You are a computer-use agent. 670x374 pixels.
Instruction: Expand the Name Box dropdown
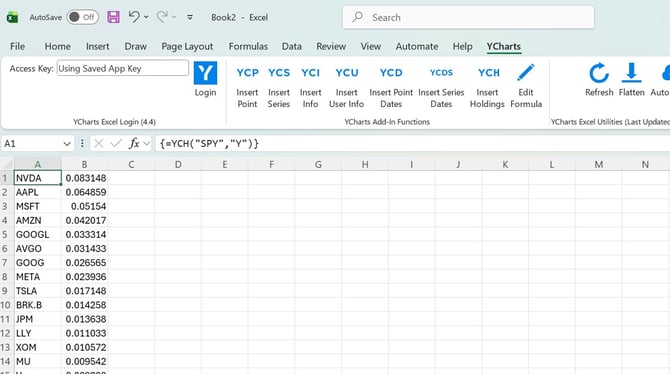(x=67, y=144)
